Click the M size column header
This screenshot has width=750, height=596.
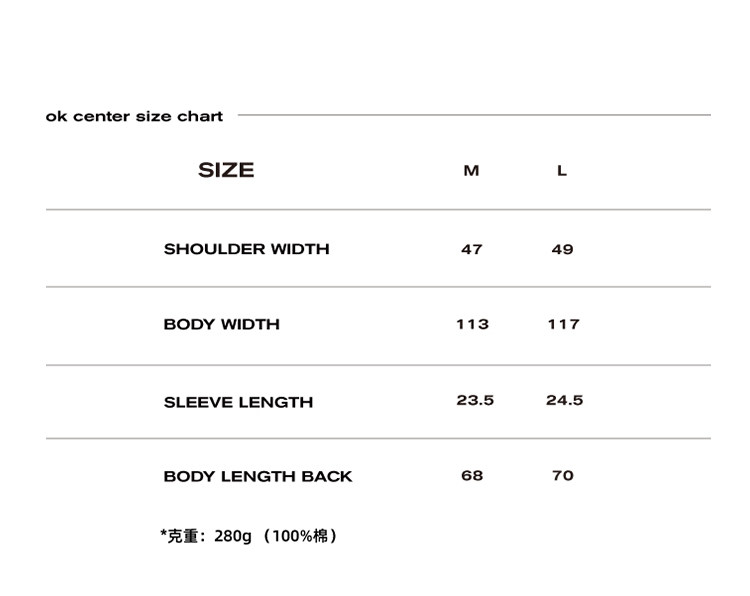click(471, 171)
